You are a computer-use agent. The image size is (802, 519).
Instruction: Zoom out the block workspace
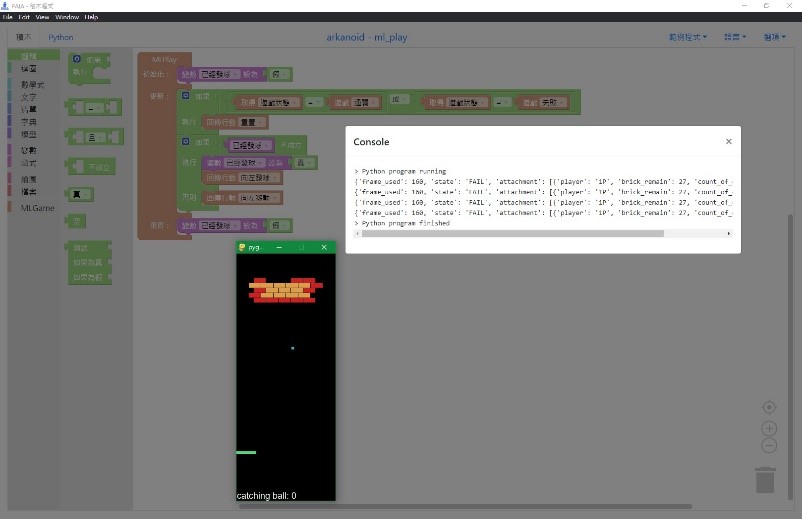click(769, 445)
